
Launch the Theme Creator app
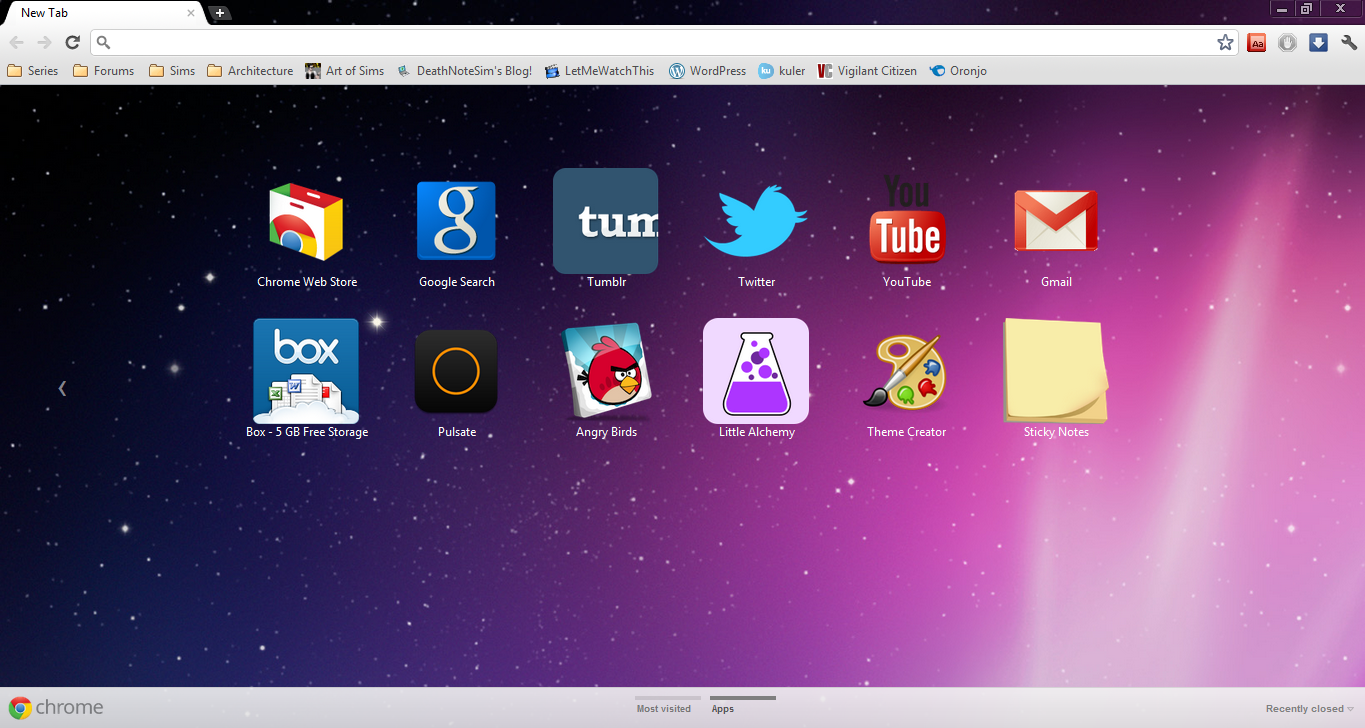point(906,371)
